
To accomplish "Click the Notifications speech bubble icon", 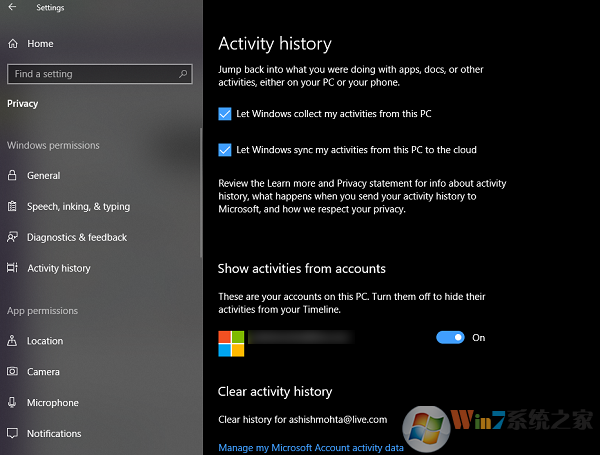I will click(x=12, y=433).
